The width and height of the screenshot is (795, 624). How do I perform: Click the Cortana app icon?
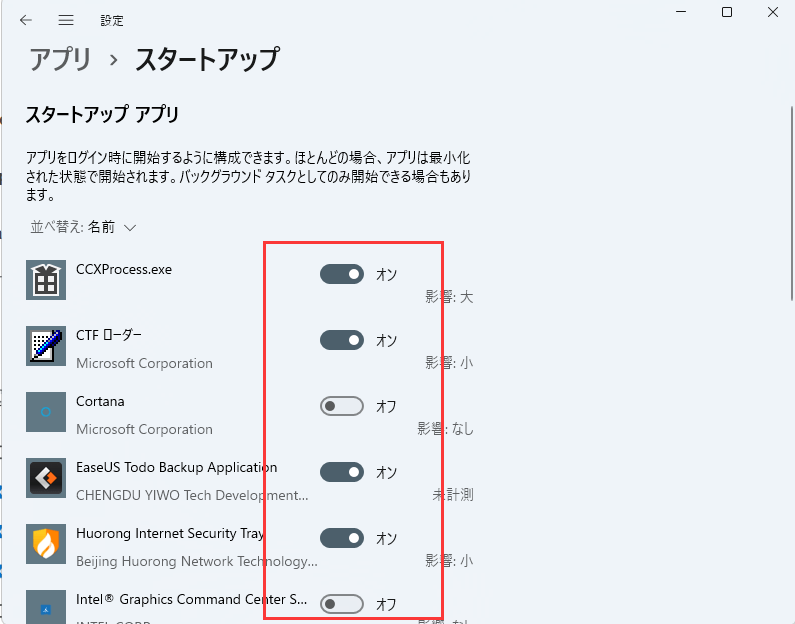point(46,412)
